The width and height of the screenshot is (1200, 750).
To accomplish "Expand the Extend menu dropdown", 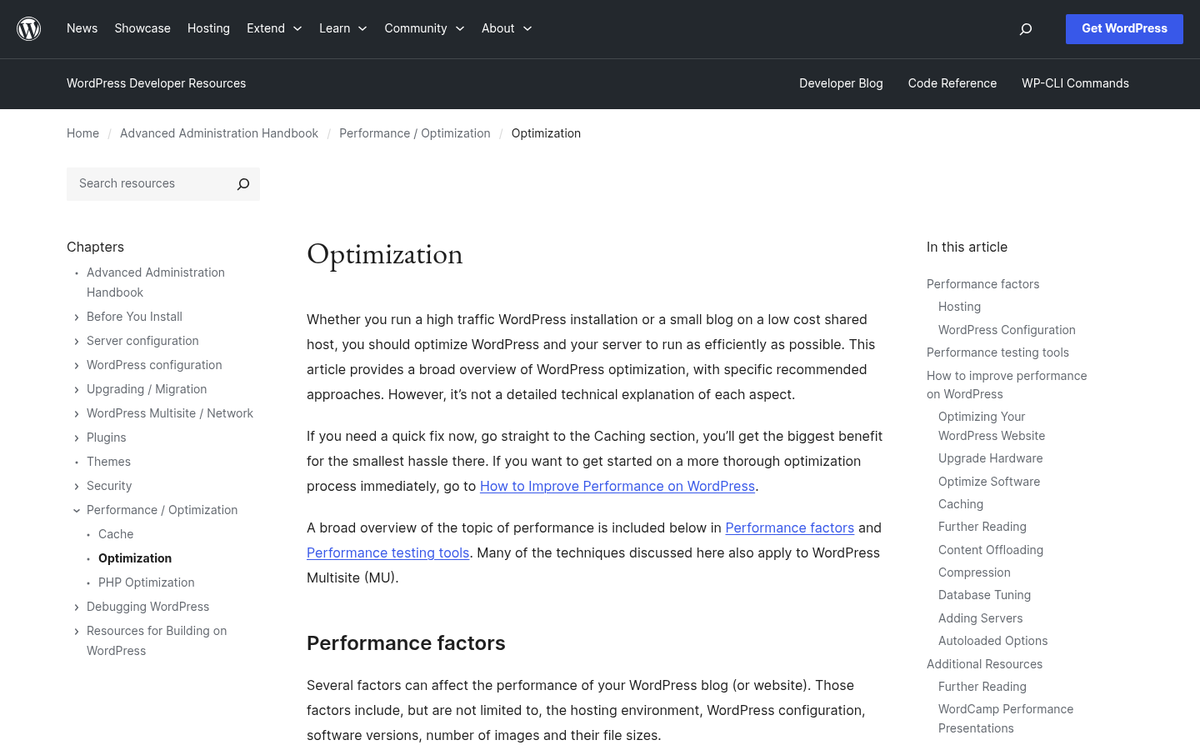I will click(x=274, y=28).
